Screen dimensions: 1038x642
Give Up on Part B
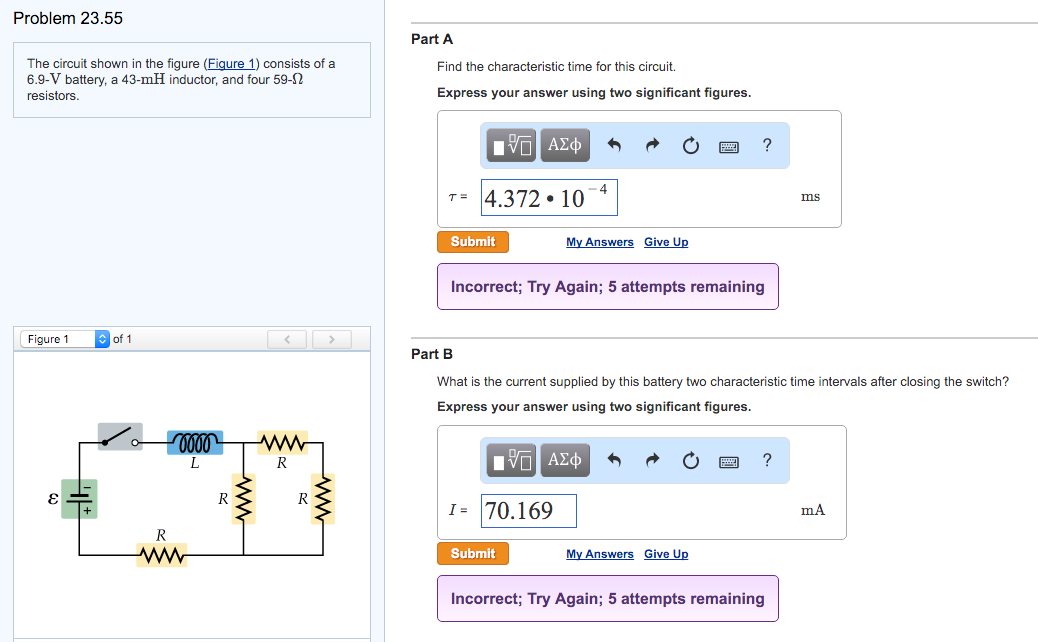pyautogui.click(x=665, y=554)
